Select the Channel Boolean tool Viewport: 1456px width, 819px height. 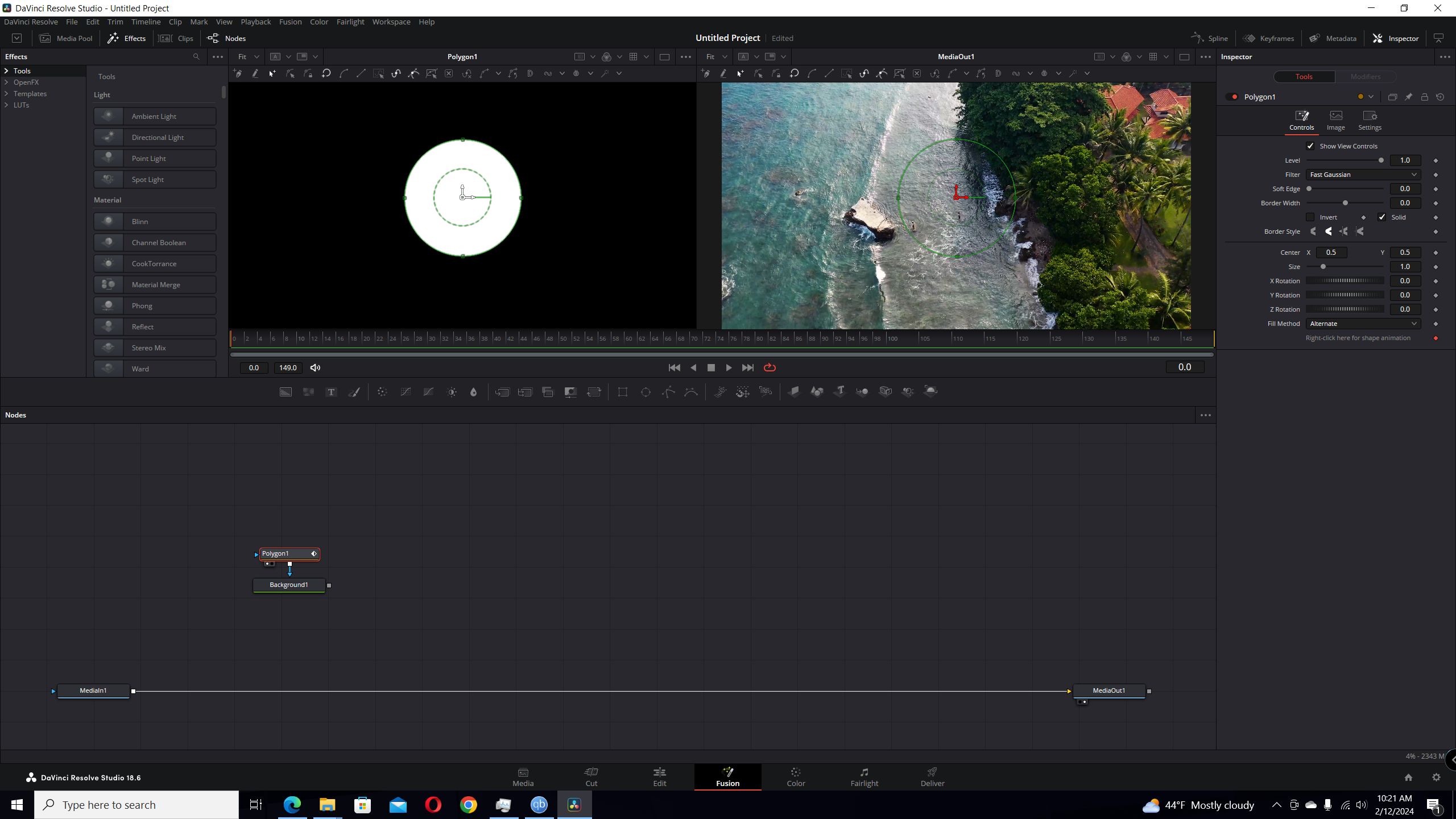click(x=155, y=243)
